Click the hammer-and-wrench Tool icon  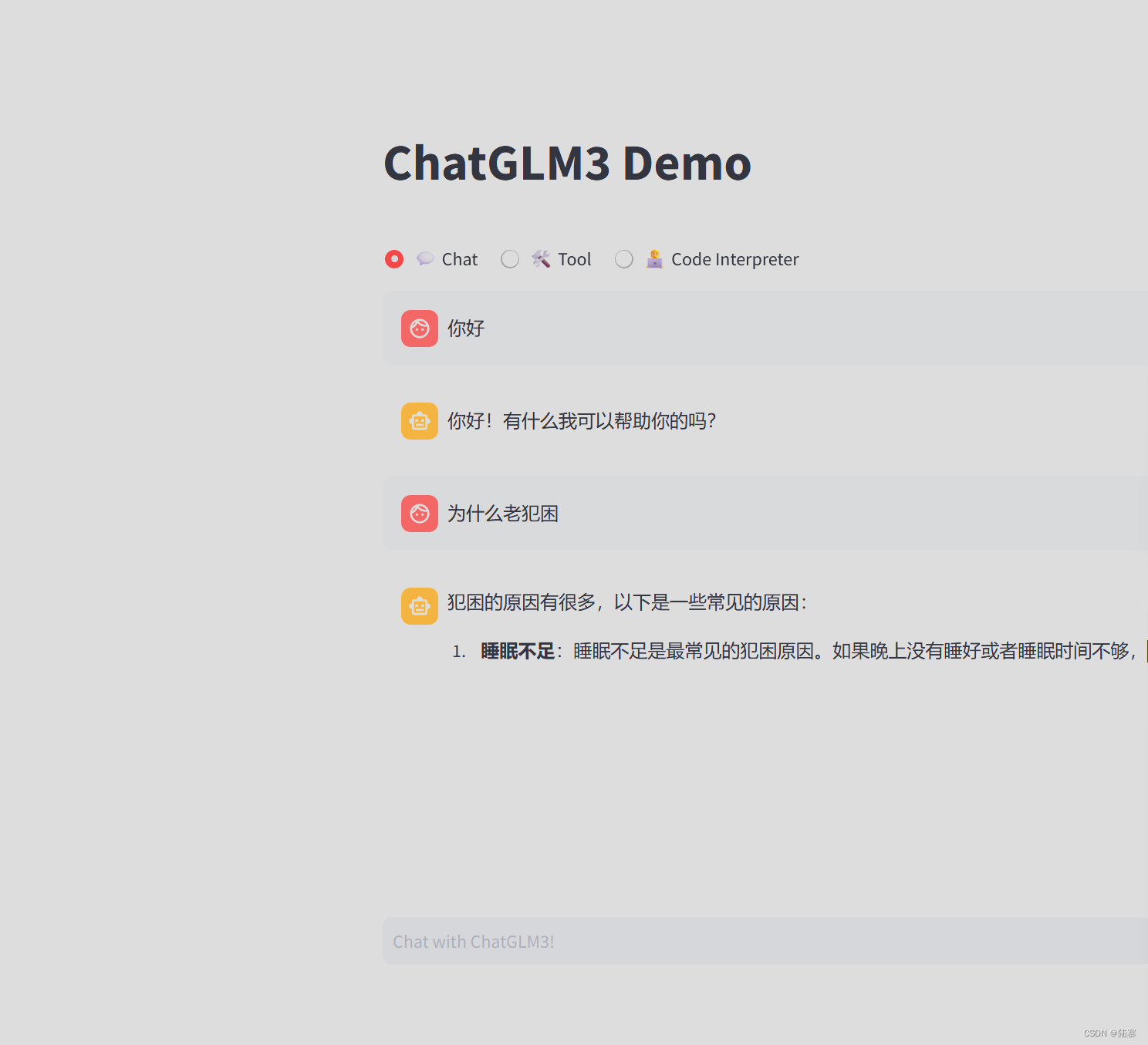(541, 259)
